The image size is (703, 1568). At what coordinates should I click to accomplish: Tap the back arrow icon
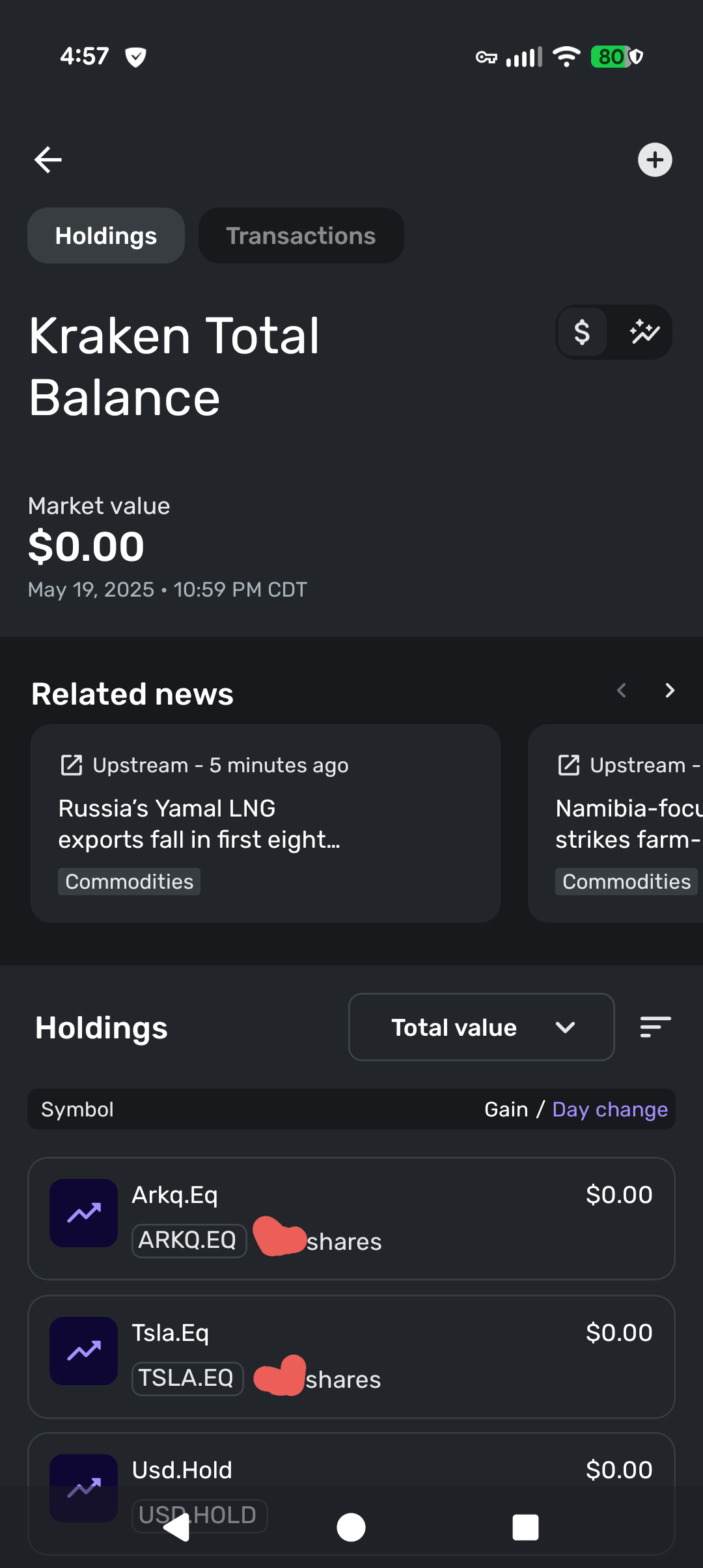tap(48, 159)
